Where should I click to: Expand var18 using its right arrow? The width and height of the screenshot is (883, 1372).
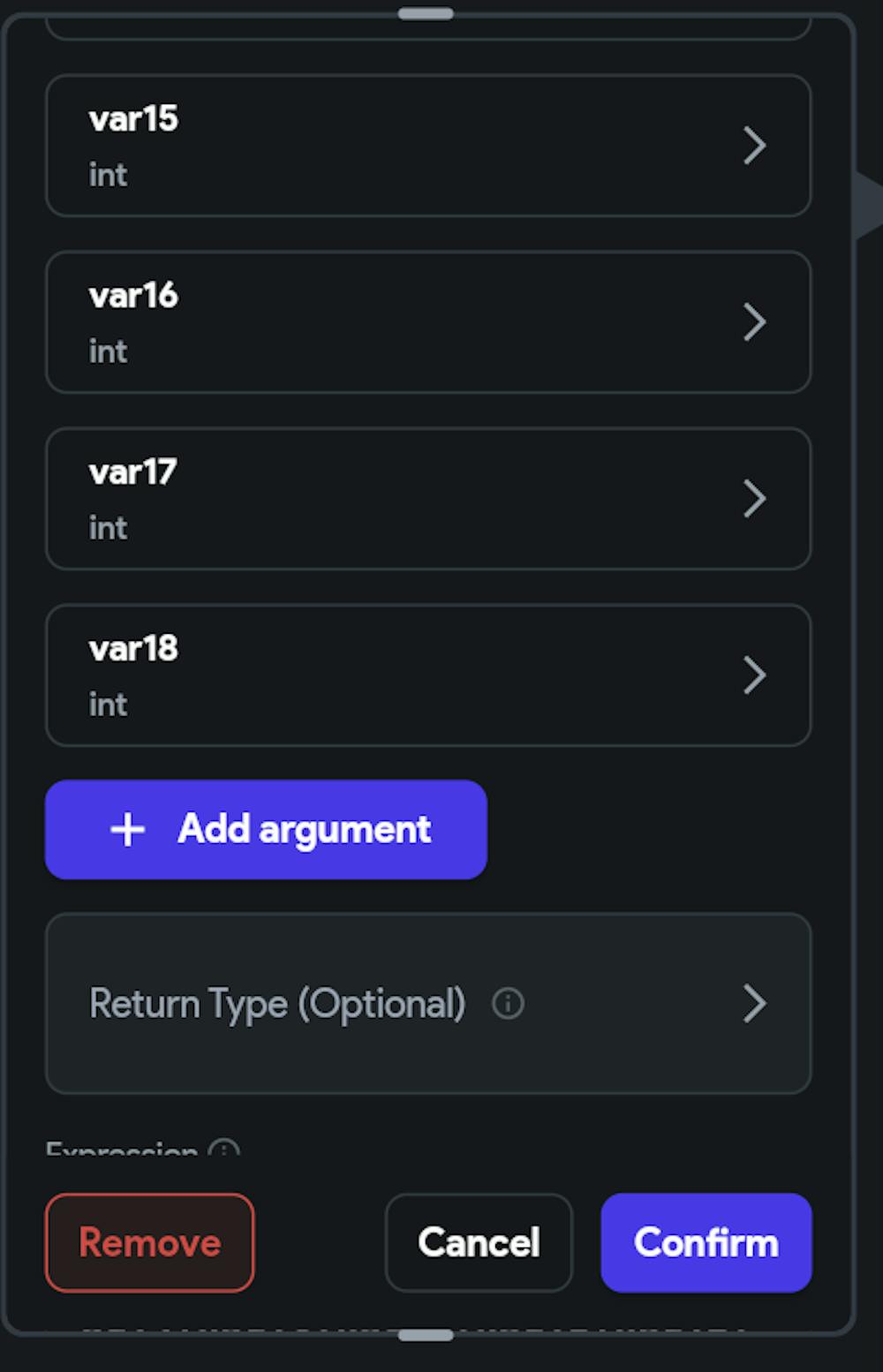point(754,675)
